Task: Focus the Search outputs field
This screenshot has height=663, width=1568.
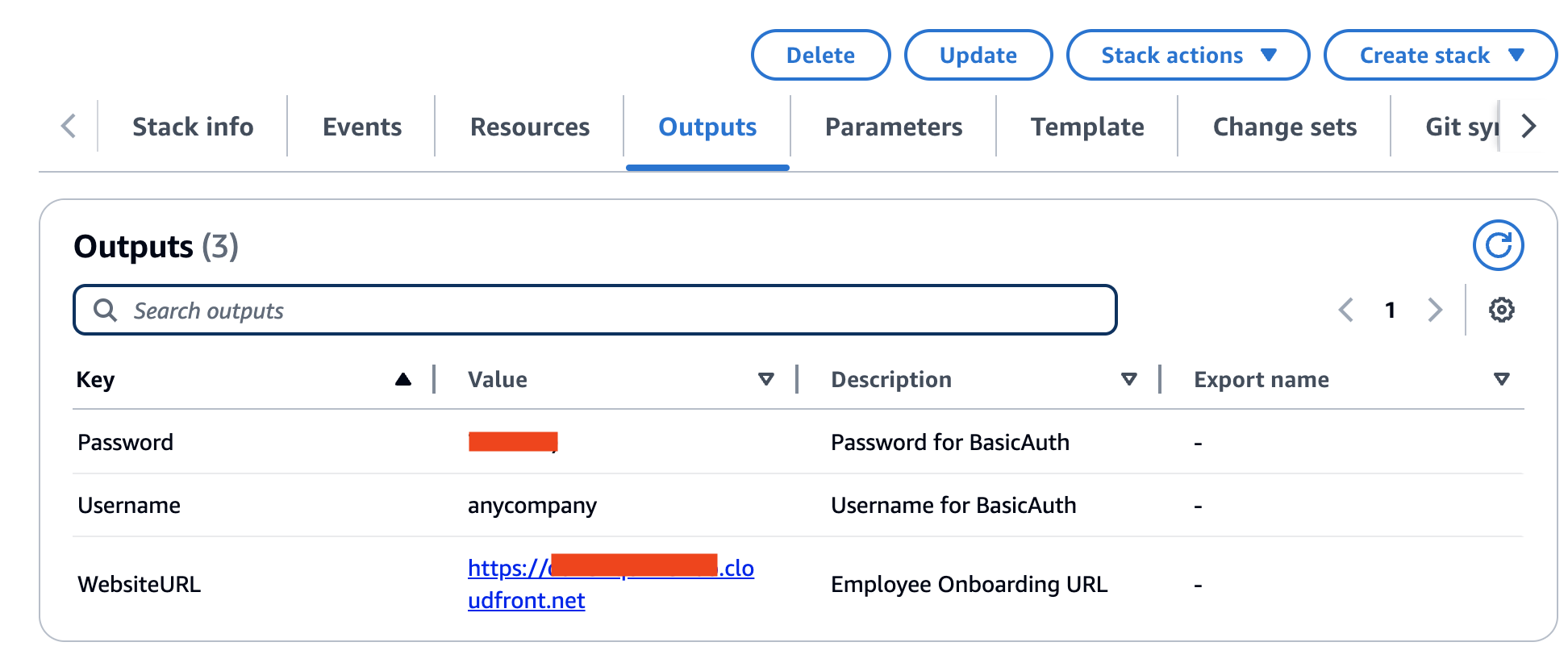Action: pos(595,310)
